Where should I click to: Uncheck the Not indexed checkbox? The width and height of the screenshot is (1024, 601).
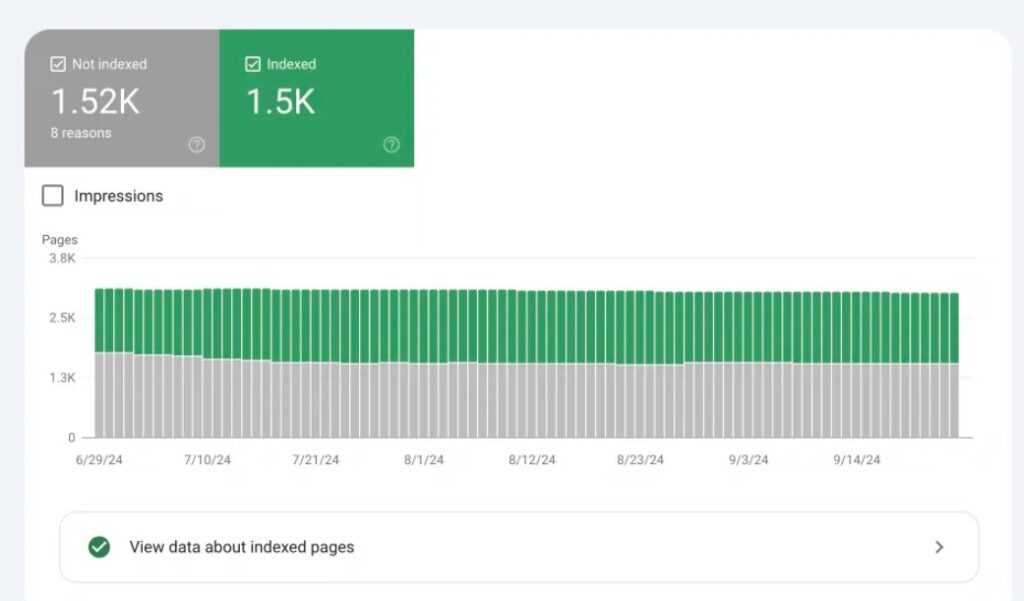[x=57, y=64]
